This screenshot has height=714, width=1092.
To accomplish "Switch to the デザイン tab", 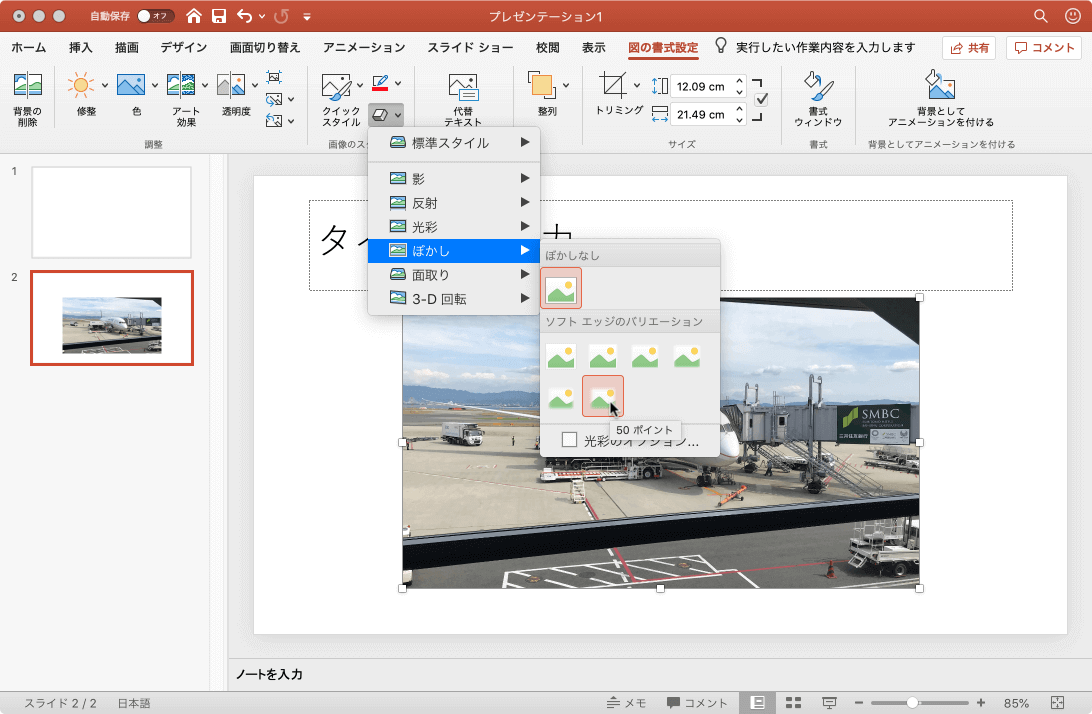I will click(183, 47).
